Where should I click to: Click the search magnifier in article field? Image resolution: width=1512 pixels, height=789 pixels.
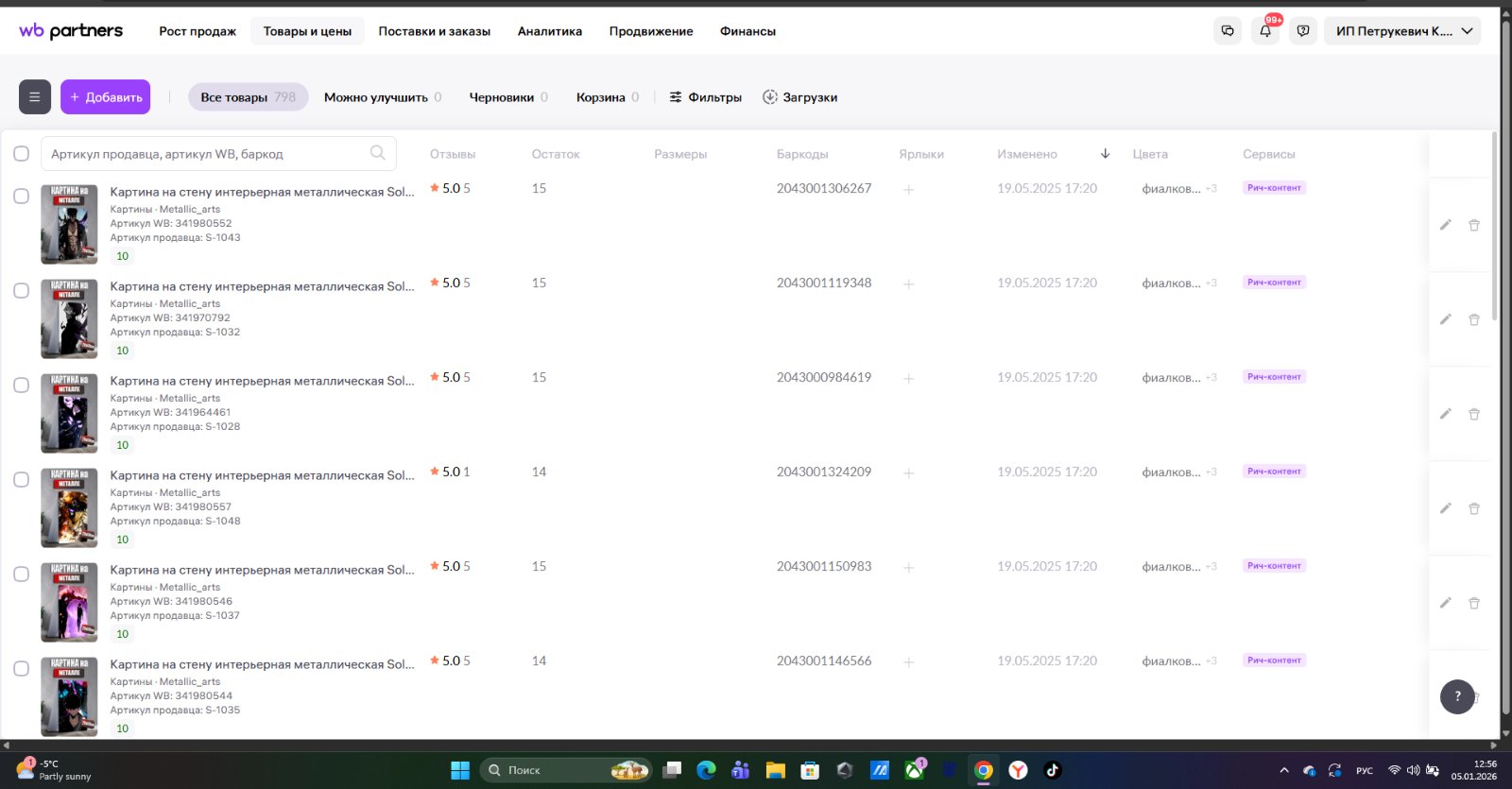(x=377, y=153)
